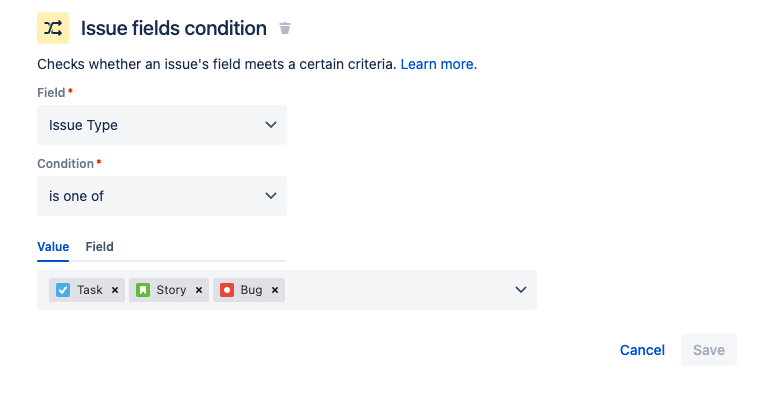The image size is (764, 412).
Task: Select the Value tab
Action: (53, 246)
